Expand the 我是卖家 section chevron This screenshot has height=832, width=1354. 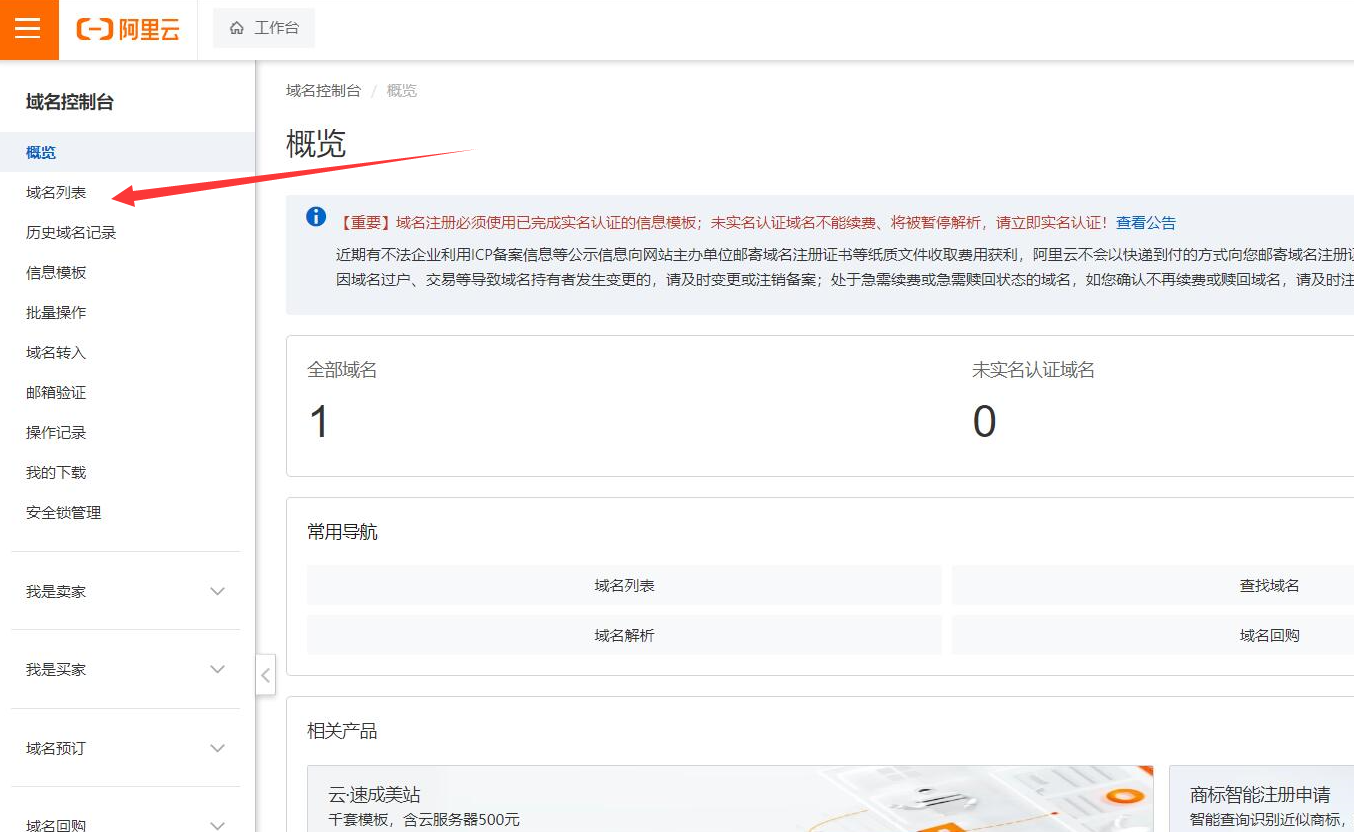pyautogui.click(x=218, y=591)
